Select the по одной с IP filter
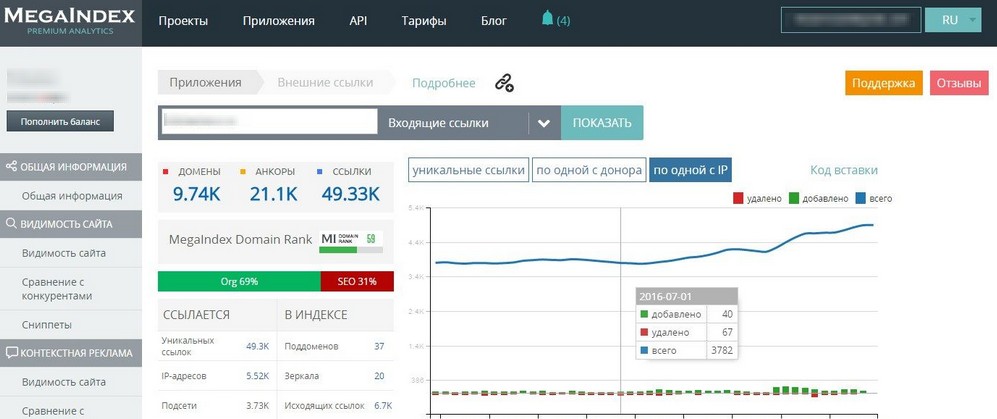Screen dimensions: 997x419 [691, 170]
